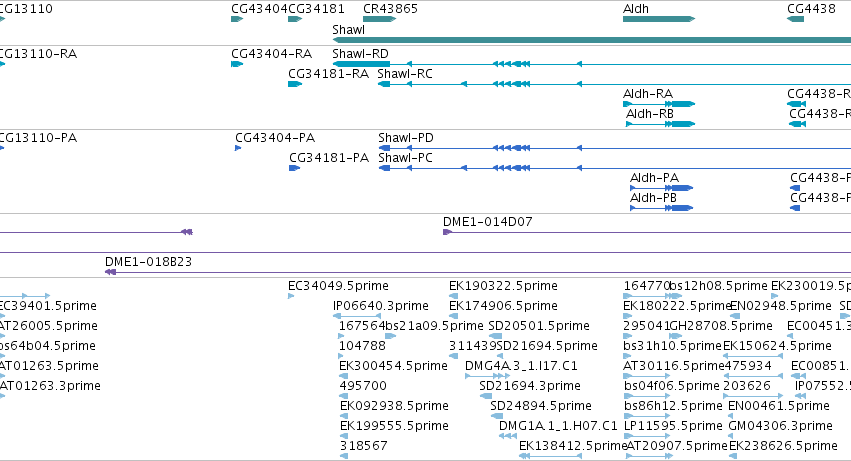Select the Aldh-RB transcript label

click(650, 114)
